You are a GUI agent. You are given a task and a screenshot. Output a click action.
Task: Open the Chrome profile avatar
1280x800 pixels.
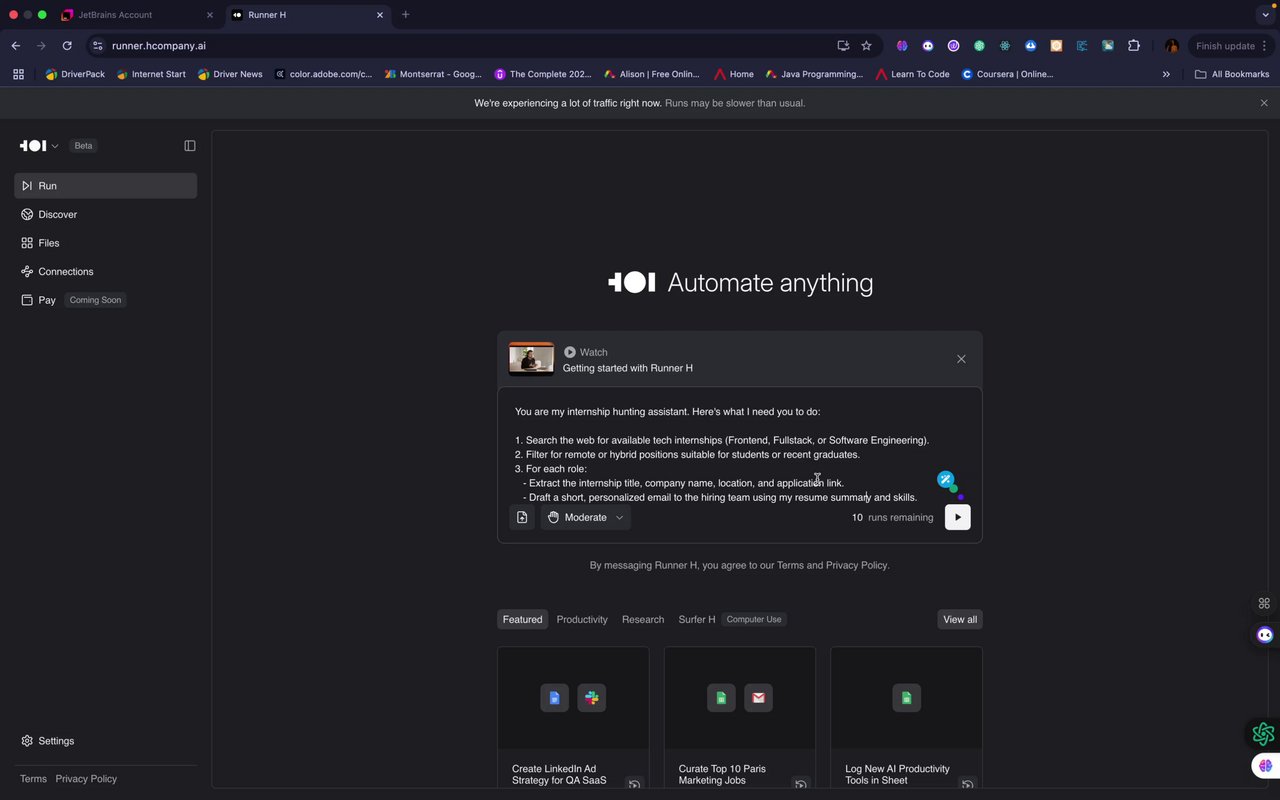[x=1172, y=46]
